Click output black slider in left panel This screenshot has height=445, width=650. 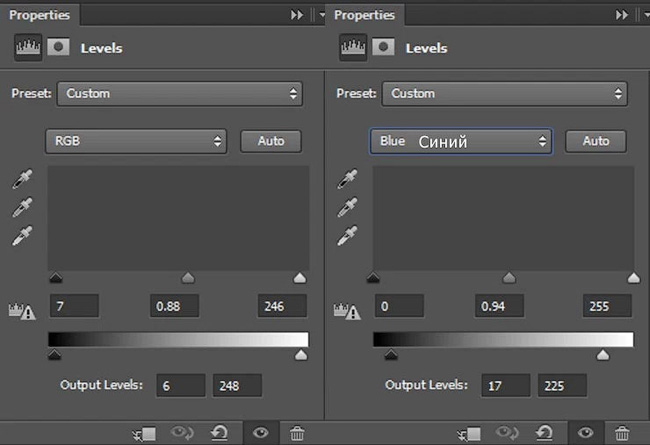pyautogui.click(x=54, y=355)
